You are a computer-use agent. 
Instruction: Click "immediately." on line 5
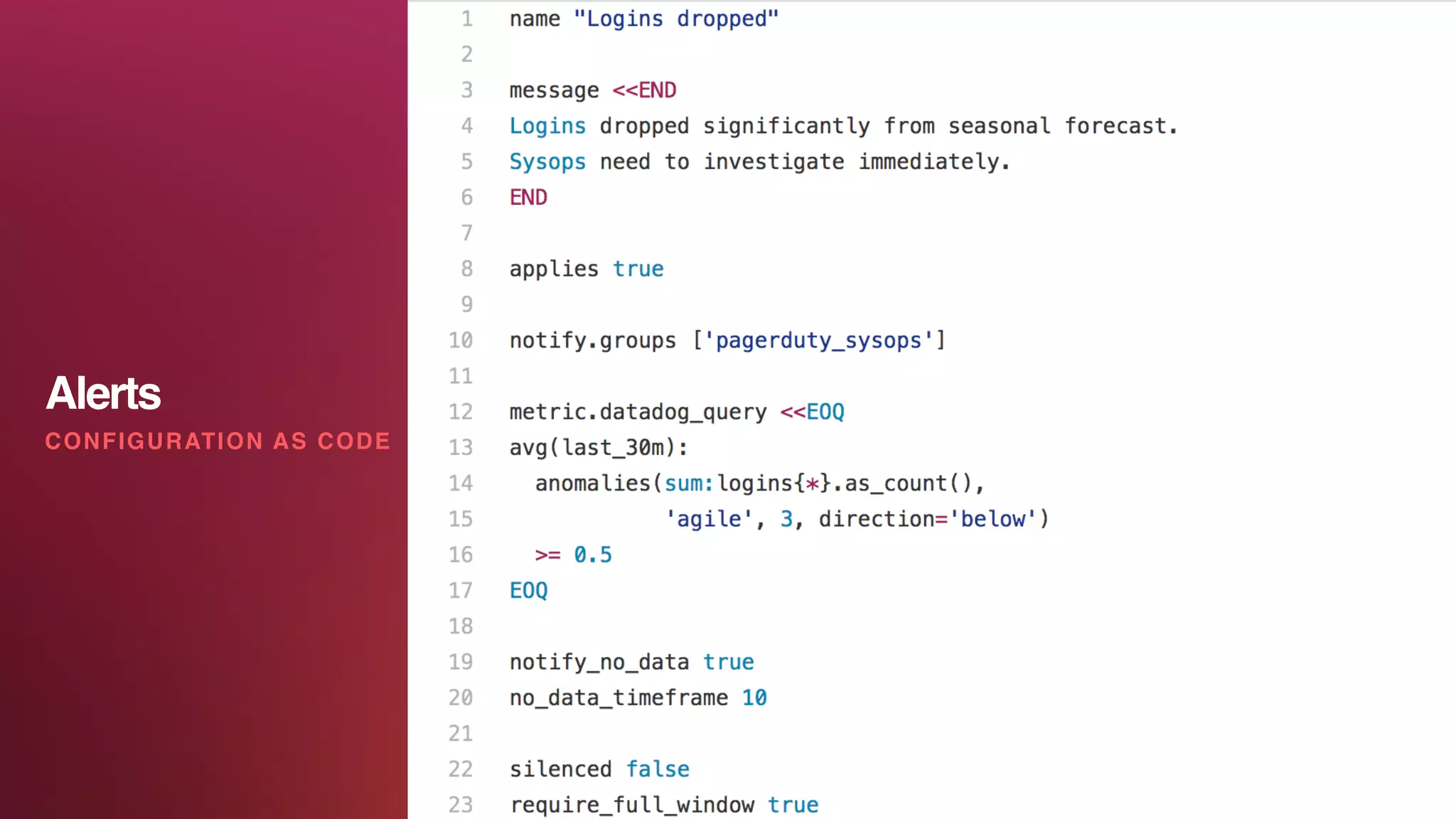coord(934,162)
